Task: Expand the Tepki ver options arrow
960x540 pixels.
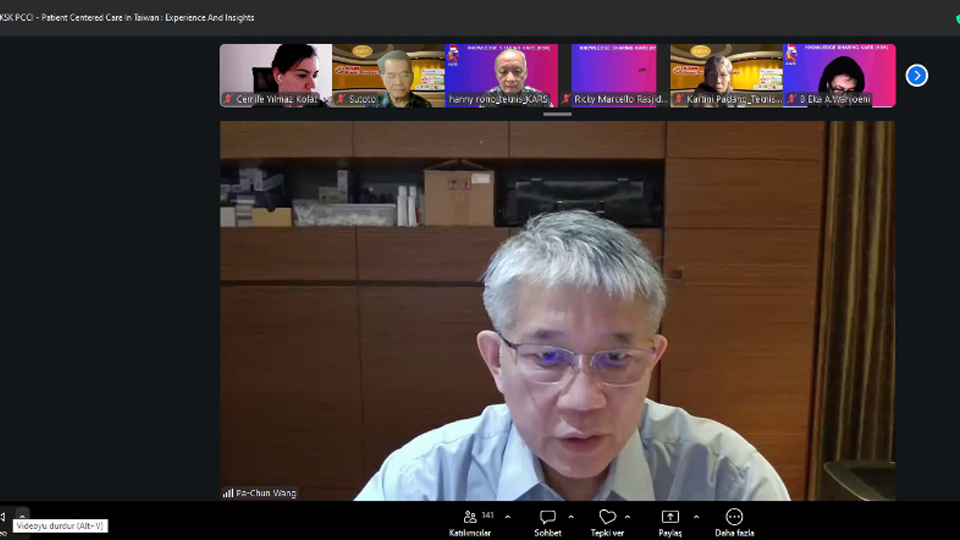Action: point(628,517)
